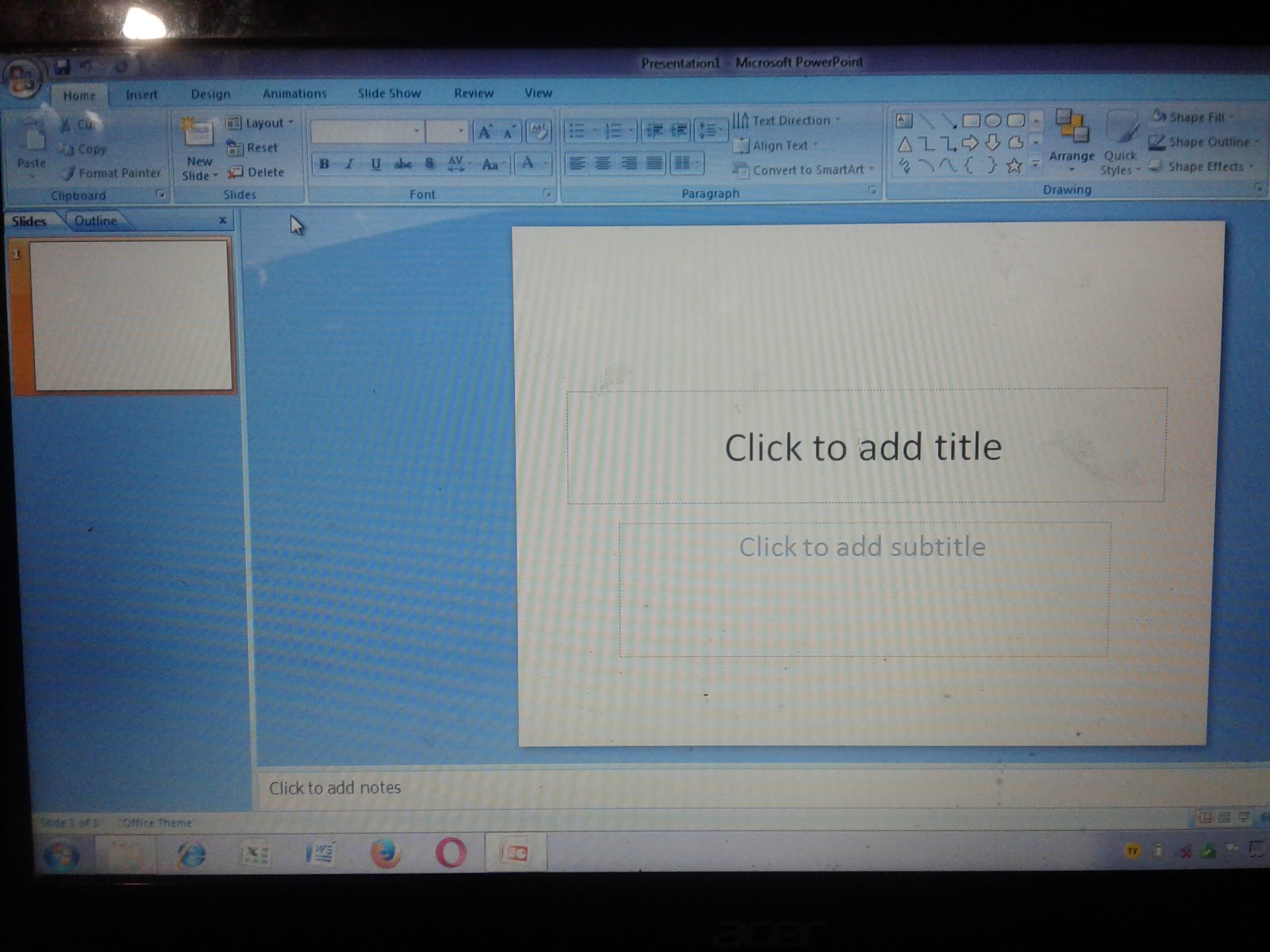
Task: Click the title placeholder on the slide
Action: (866, 446)
